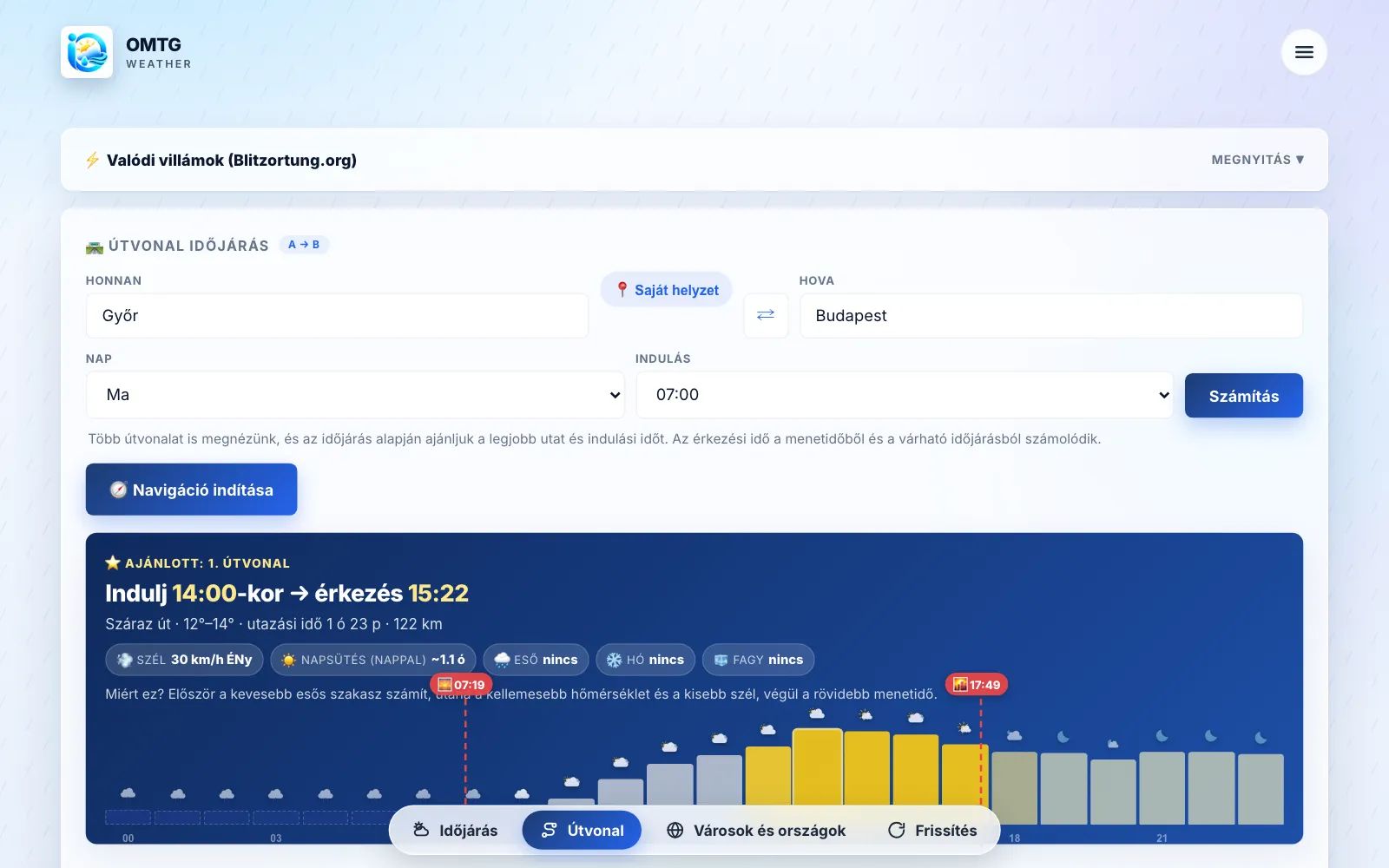Select the Útvonal tab
The width and height of the screenshot is (1389, 868).
click(582, 831)
